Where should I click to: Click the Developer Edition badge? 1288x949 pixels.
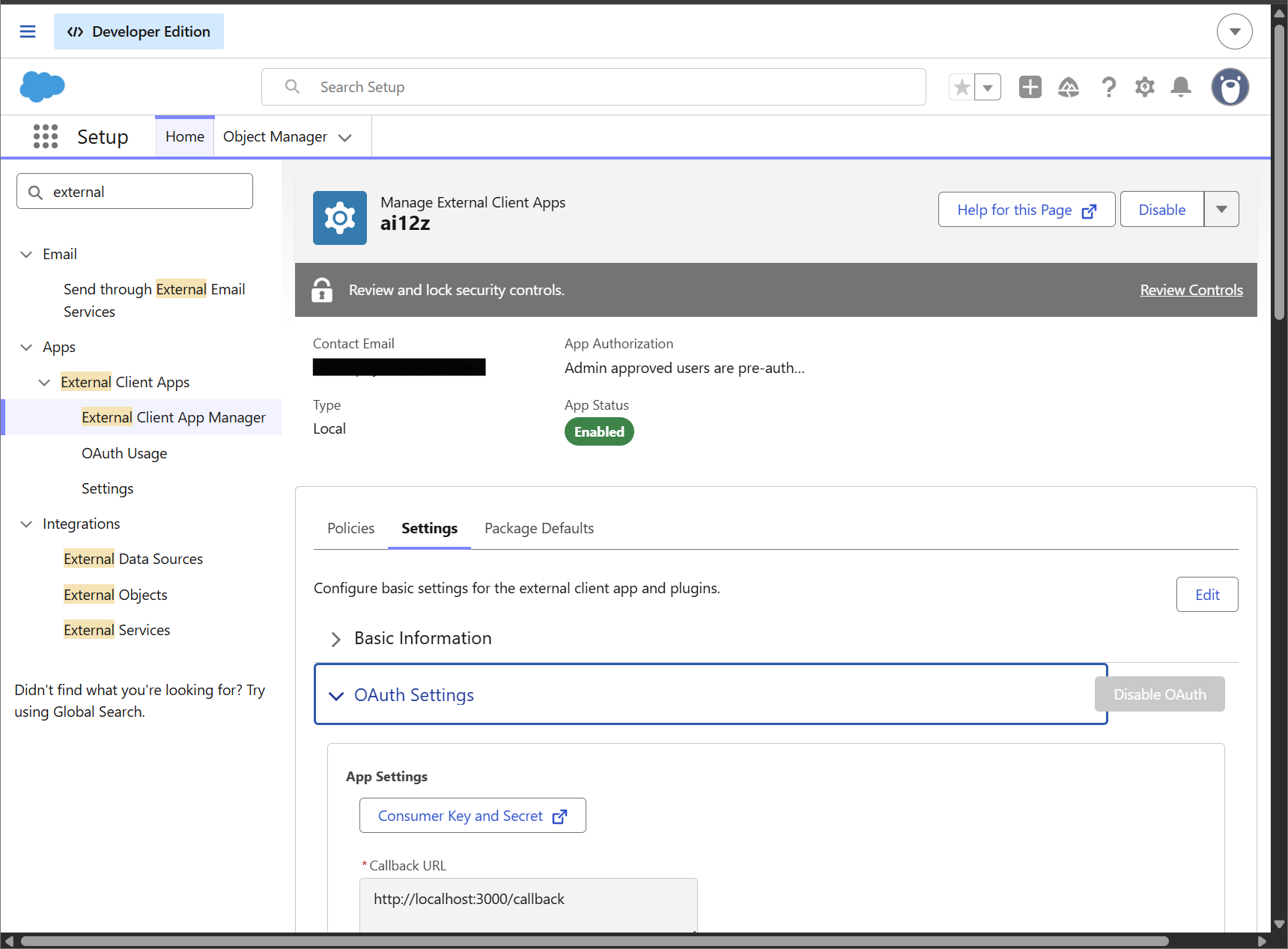(x=139, y=31)
